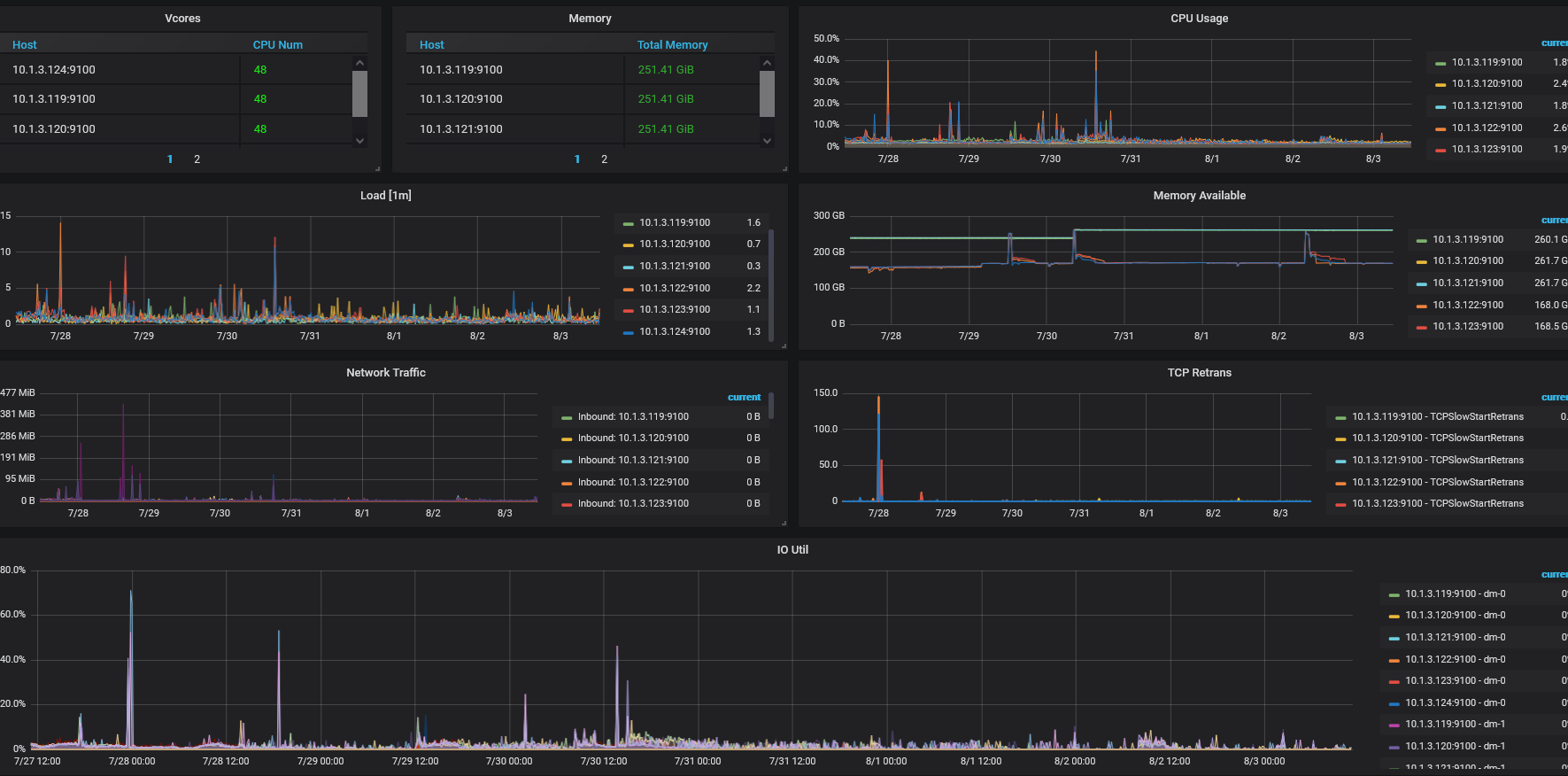
Task: Click the Load [1m] panel resize handle
Action: (784, 345)
